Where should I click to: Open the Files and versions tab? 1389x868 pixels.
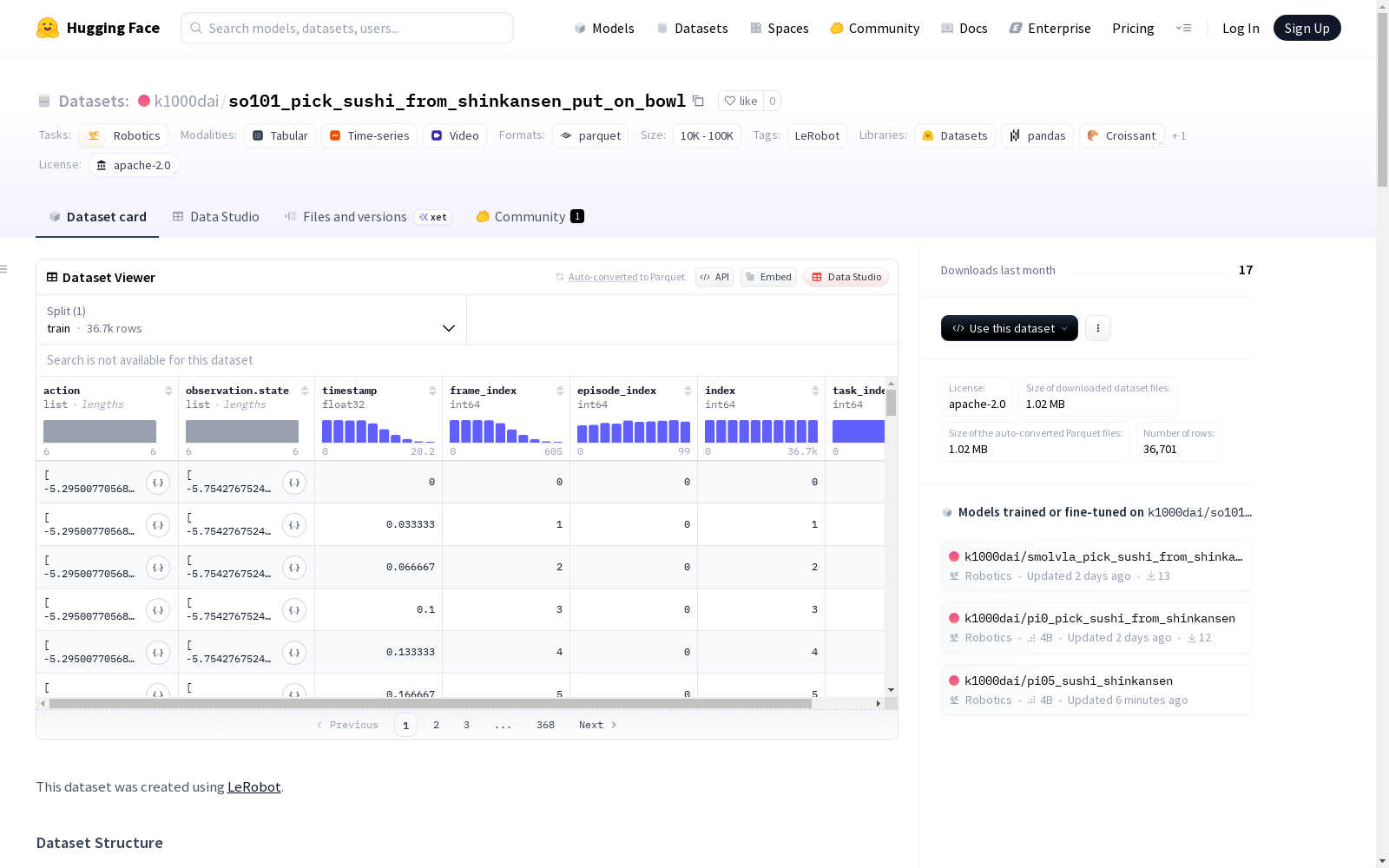click(367, 217)
